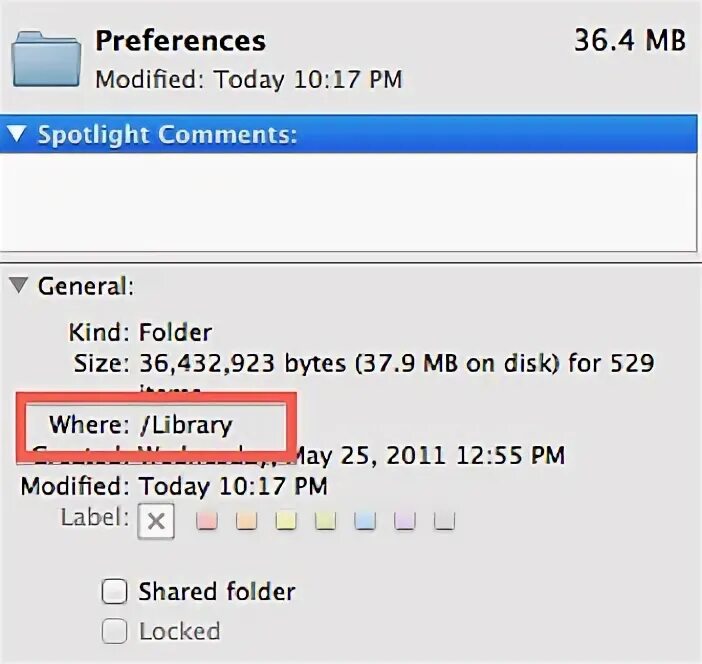Click the Kind: Folder value

coord(175,332)
